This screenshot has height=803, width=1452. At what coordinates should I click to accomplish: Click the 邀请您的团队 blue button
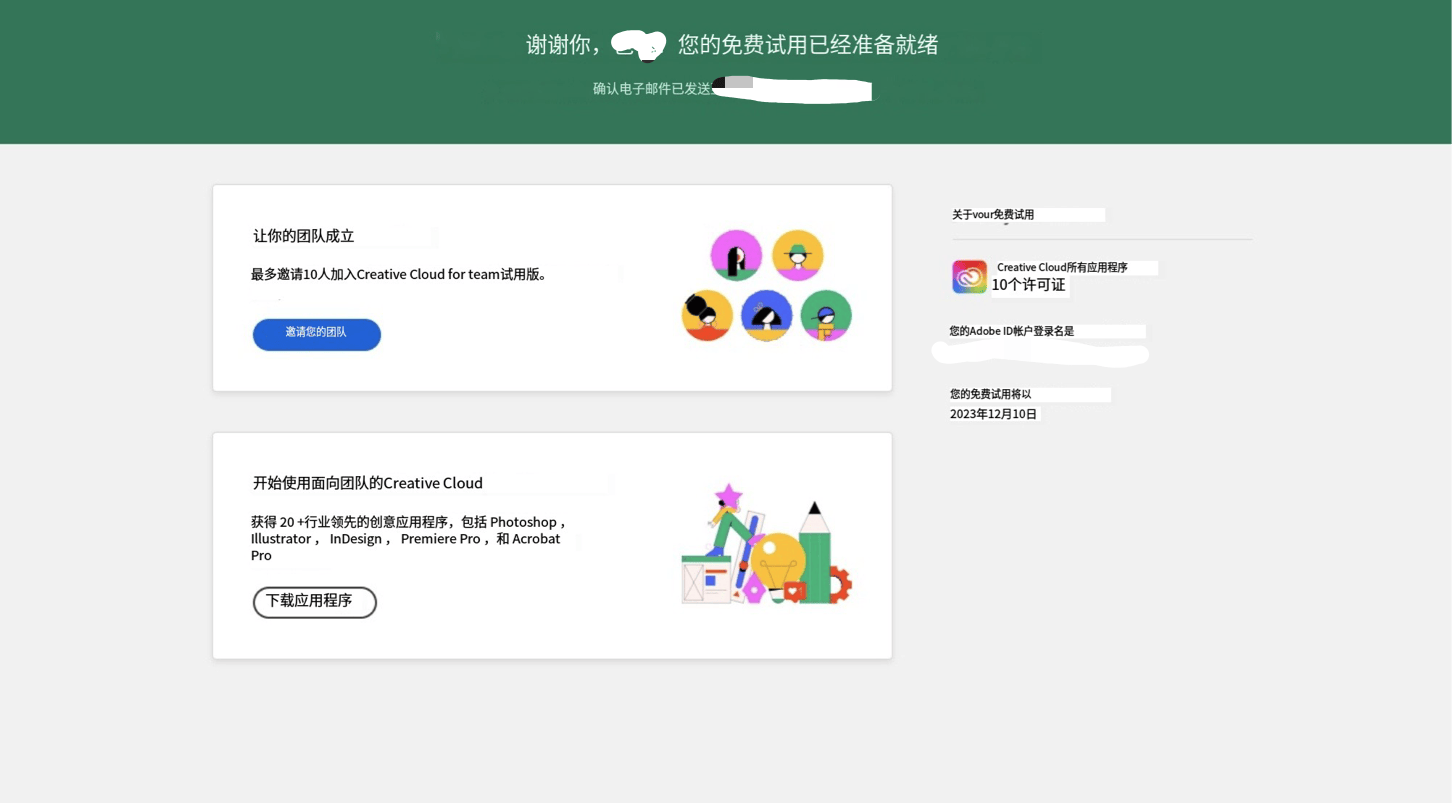pos(316,334)
